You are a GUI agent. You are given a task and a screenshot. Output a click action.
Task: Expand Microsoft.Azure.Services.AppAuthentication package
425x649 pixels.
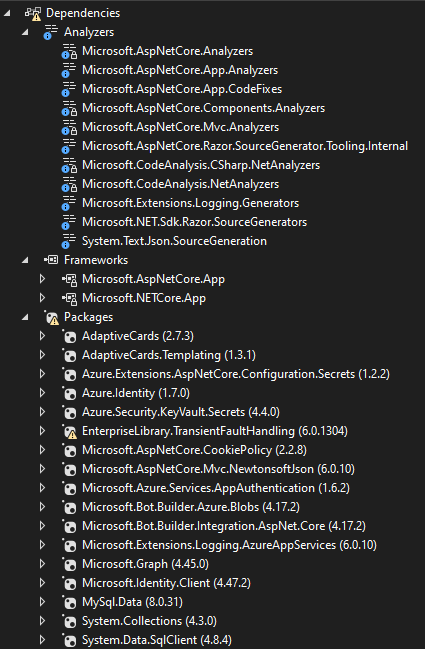pos(42,488)
